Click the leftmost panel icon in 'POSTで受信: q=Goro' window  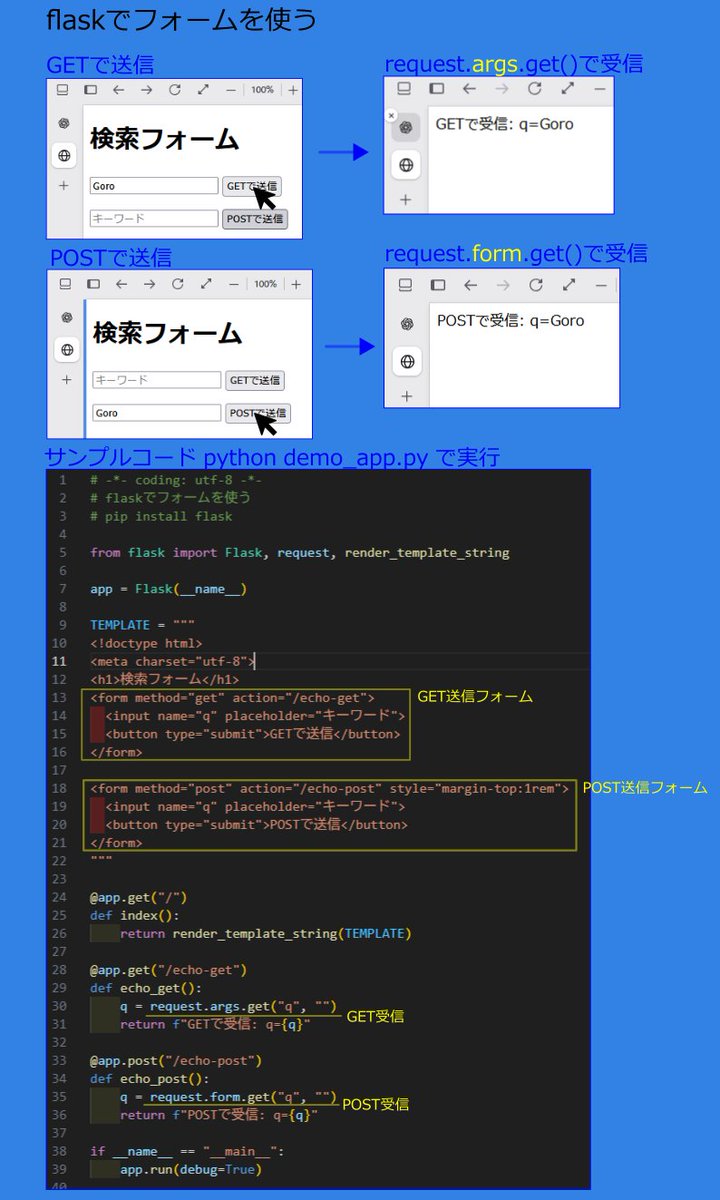[405, 285]
